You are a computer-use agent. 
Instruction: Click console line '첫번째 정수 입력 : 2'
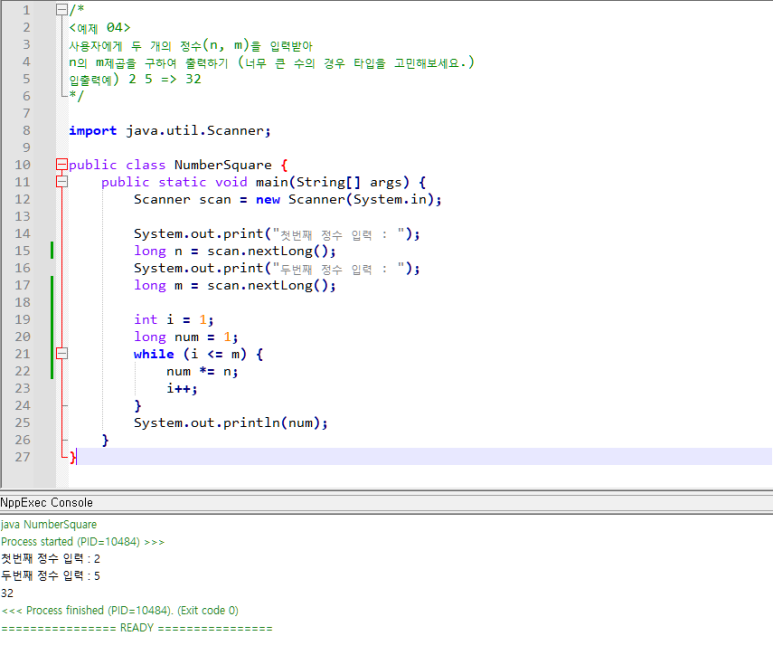(50, 559)
